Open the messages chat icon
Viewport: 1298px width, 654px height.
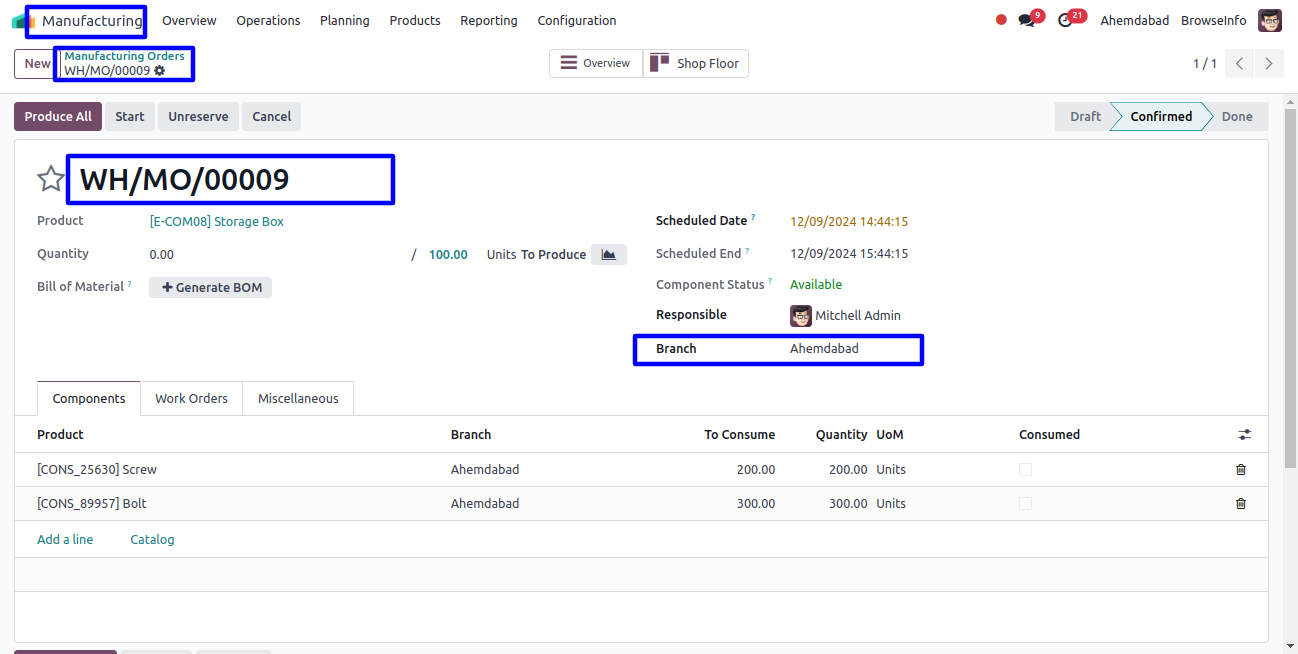(1026, 21)
